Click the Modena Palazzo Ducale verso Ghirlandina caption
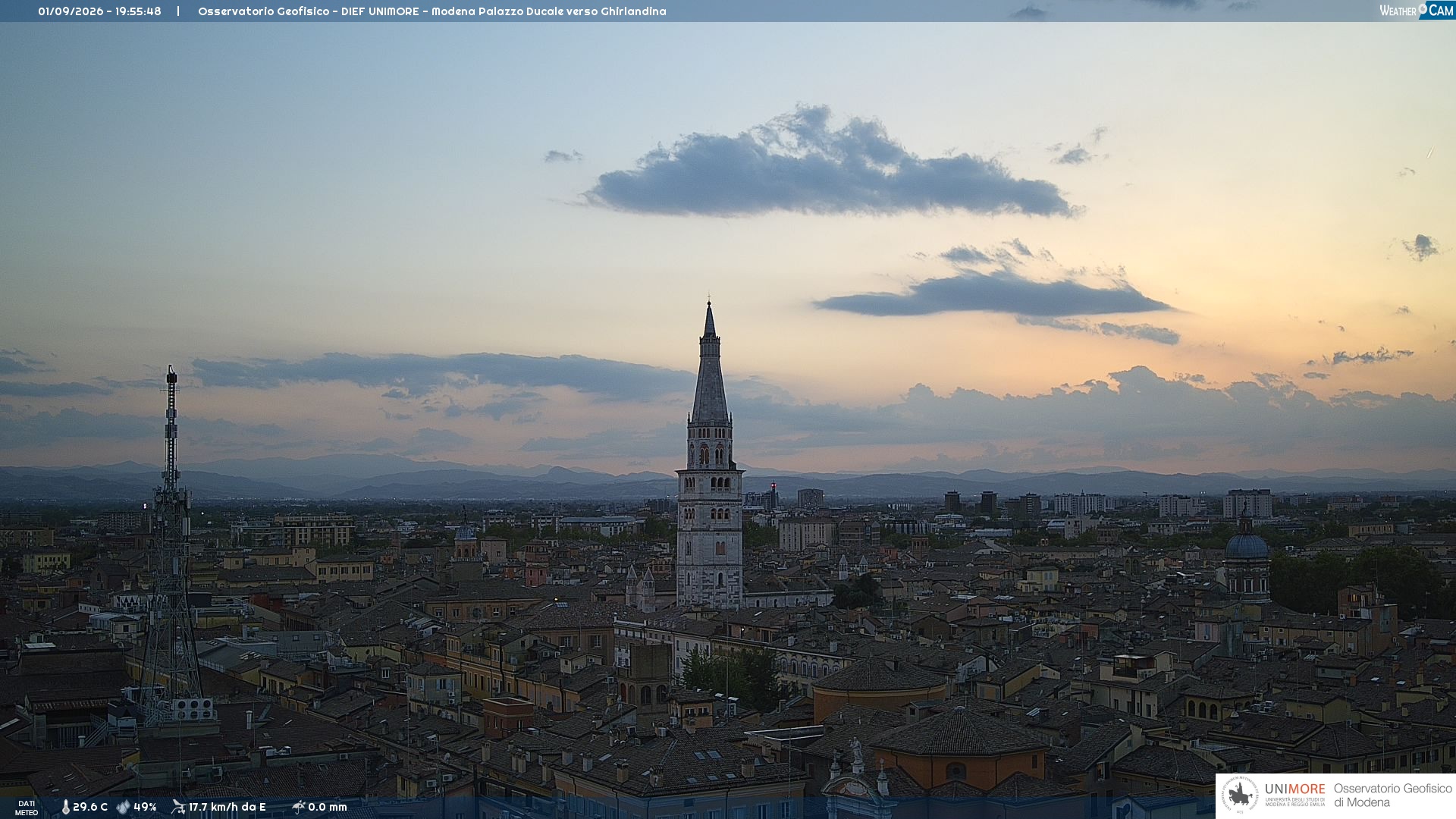1456x819 pixels. pyautogui.click(x=549, y=11)
